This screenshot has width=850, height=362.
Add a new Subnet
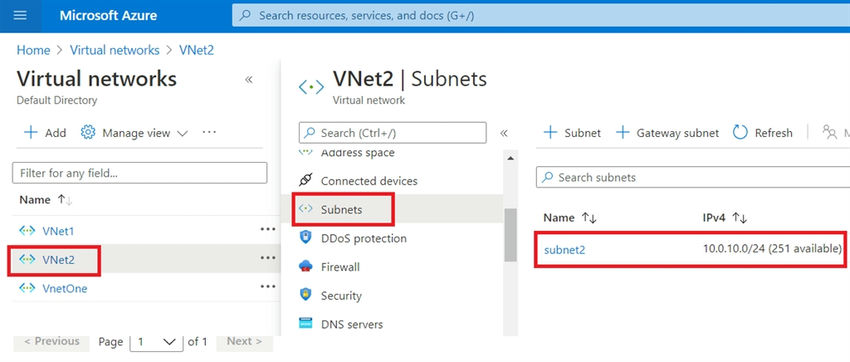[x=572, y=133]
